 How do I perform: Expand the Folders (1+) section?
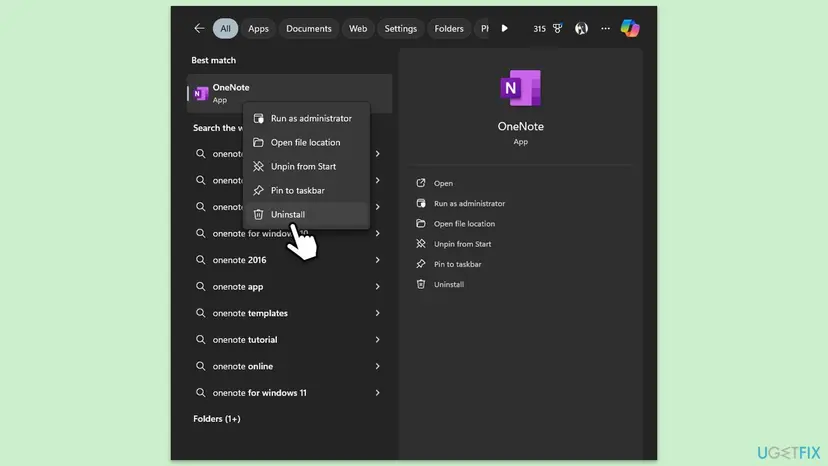(x=217, y=419)
